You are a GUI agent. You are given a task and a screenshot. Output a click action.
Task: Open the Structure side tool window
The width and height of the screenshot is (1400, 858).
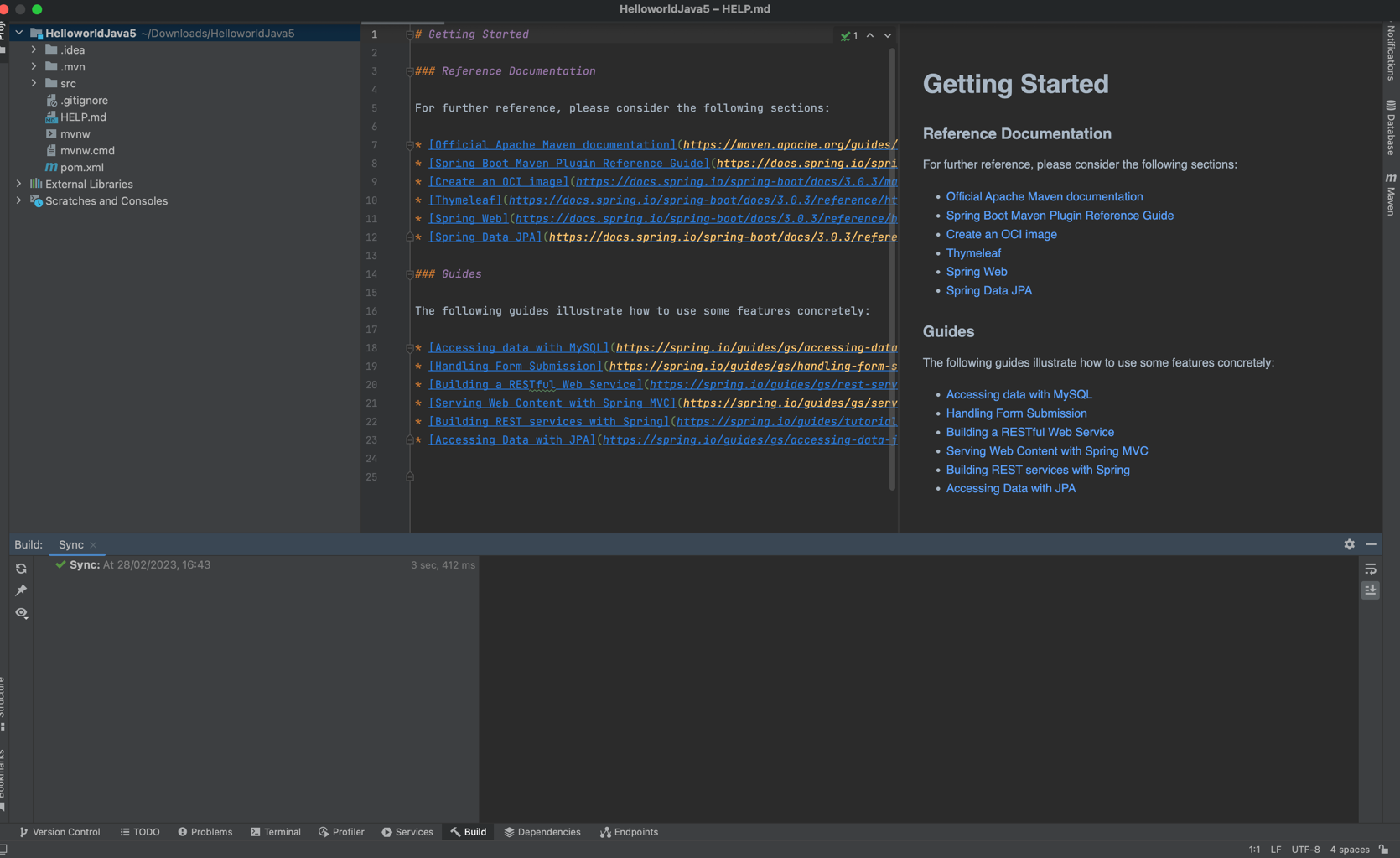[x=3, y=703]
